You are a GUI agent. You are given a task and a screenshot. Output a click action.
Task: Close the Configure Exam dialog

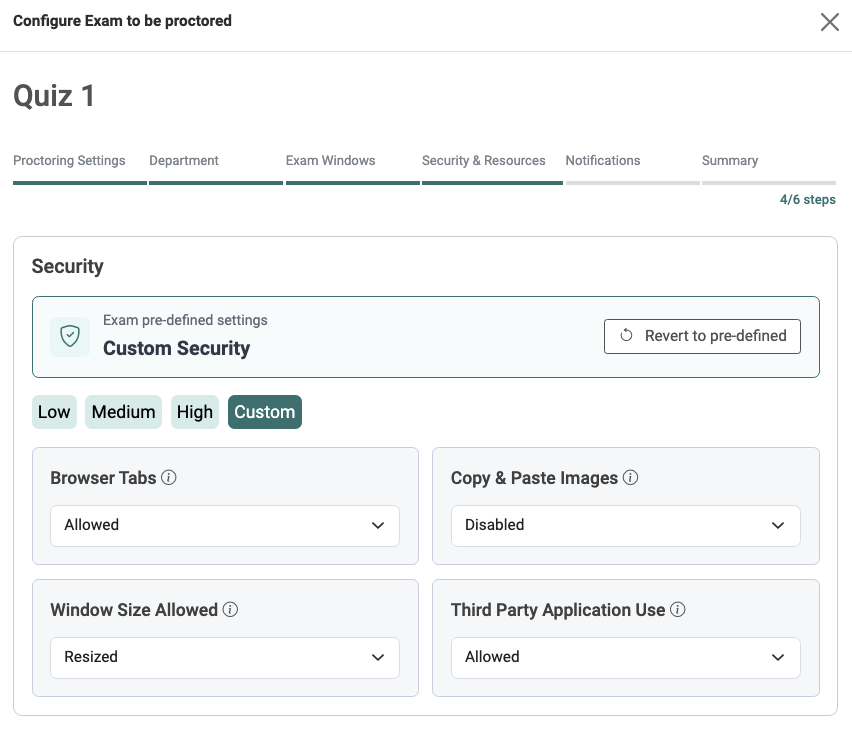(830, 22)
